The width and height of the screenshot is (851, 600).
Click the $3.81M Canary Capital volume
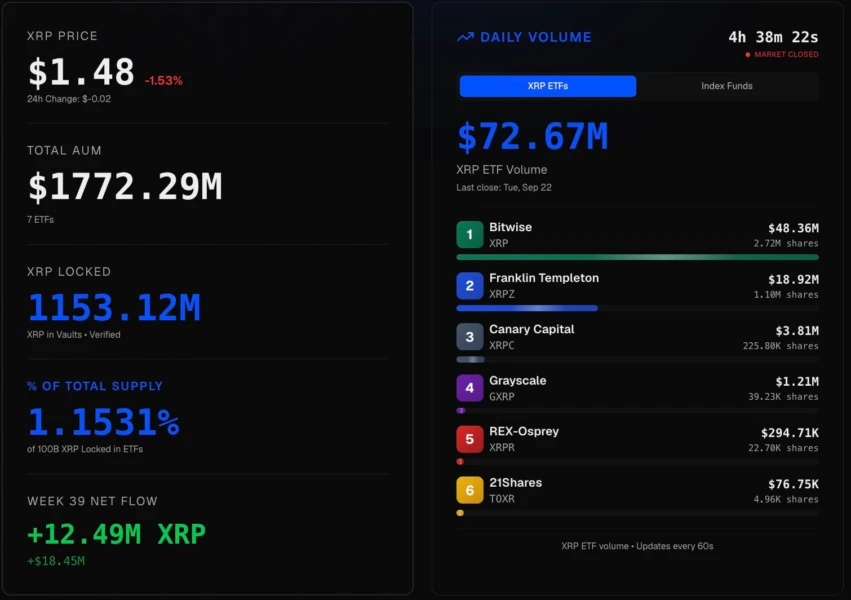click(x=797, y=331)
